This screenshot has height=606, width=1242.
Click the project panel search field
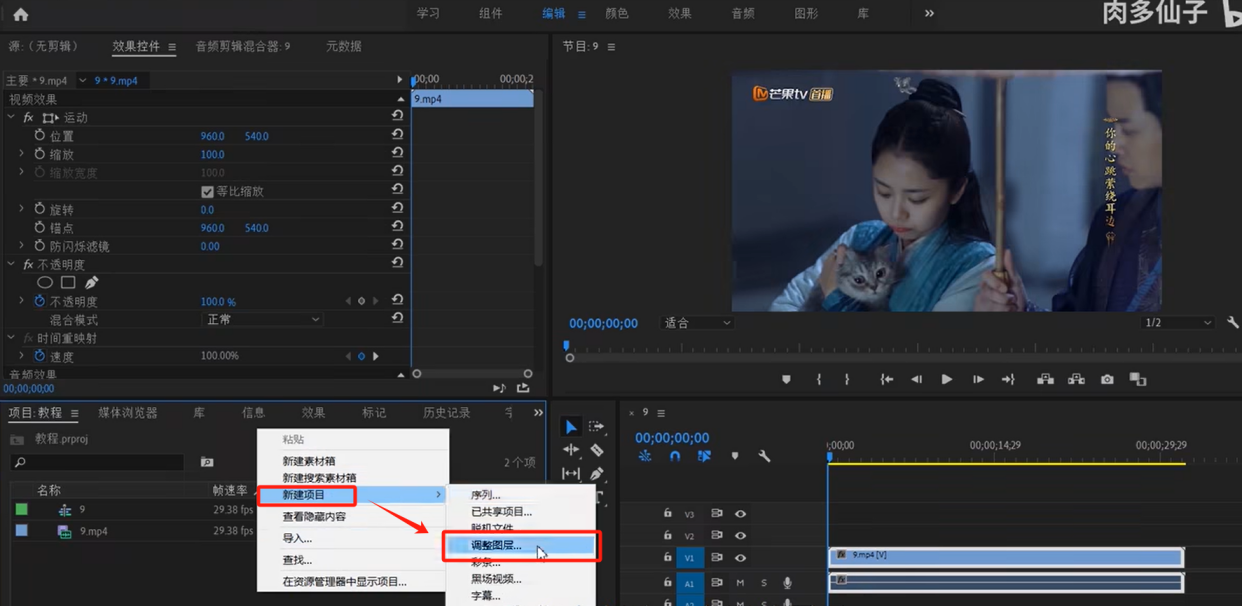point(98,462)
